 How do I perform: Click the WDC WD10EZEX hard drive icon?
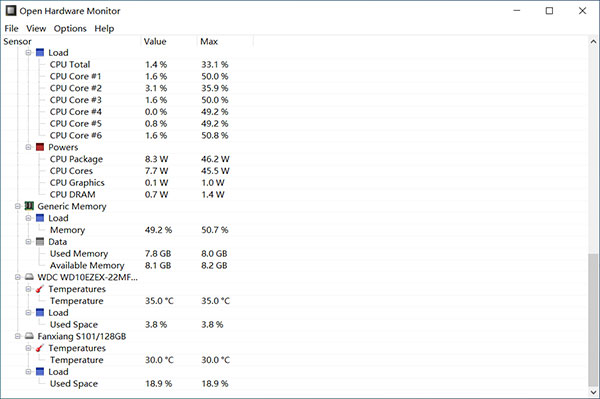(29, 277)
